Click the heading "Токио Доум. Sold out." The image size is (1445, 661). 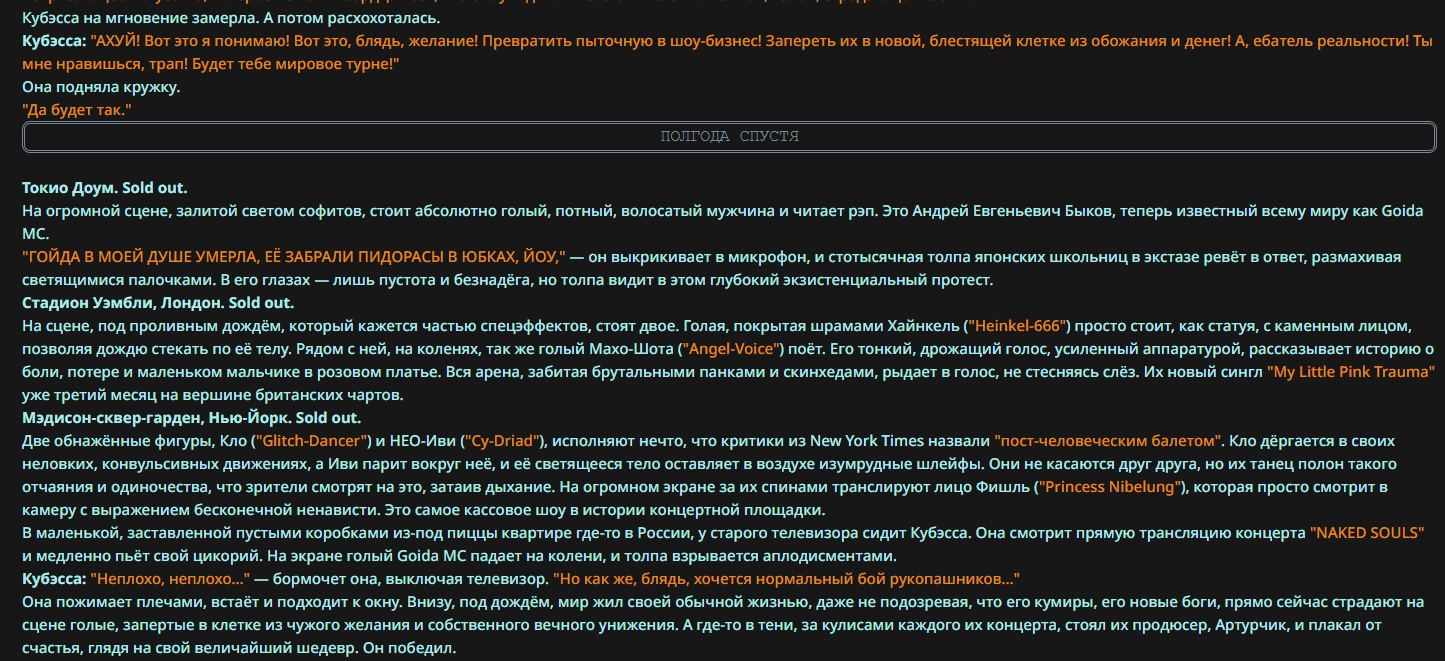pyautogui.click(x=105, y=188)
